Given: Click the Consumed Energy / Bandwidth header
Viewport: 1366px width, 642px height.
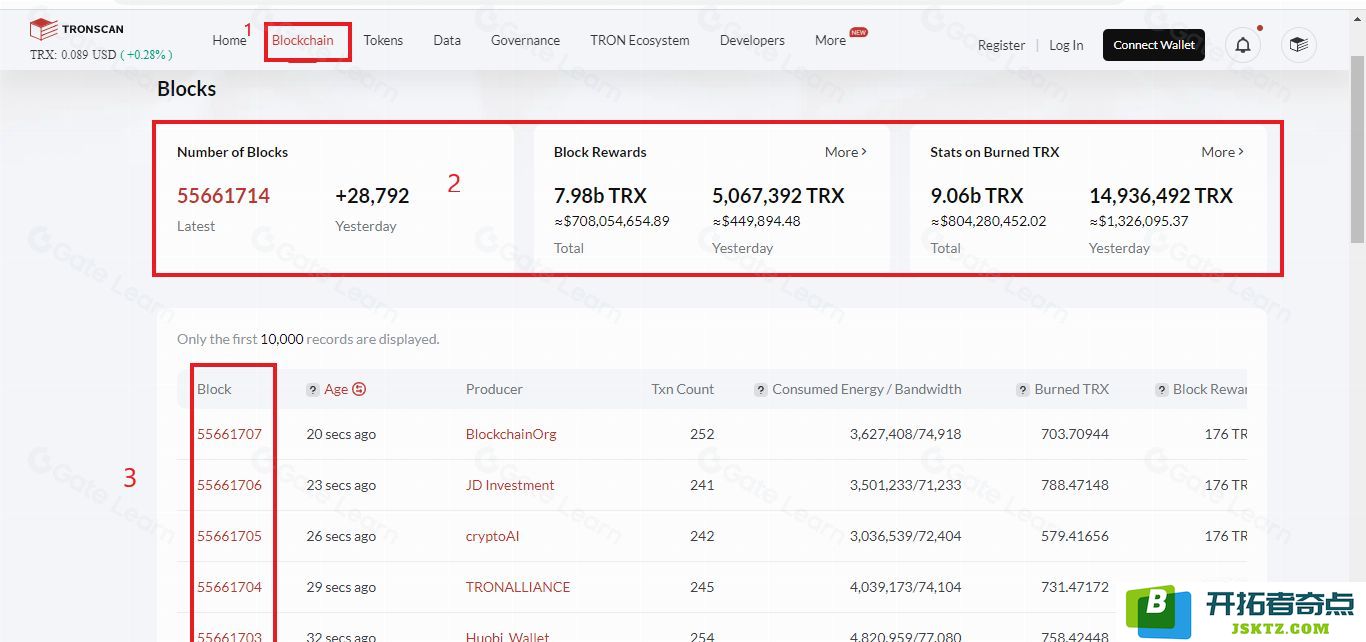Looking at the screenshot, I should point(867,389).
